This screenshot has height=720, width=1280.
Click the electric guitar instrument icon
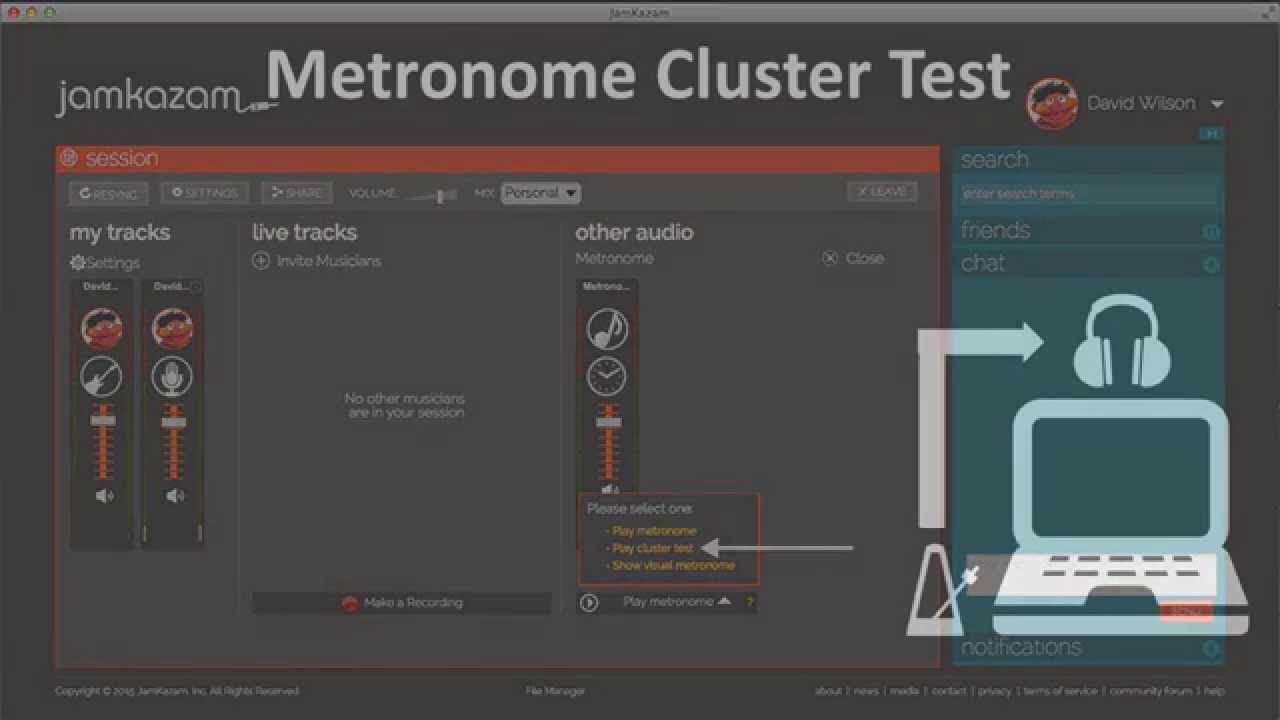[x=101, y=376]
